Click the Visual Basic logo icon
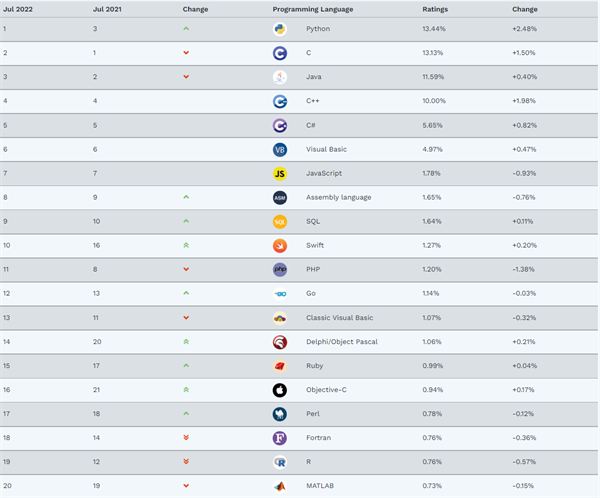This screenshot has width=600, height=498. pyautogui.click(x=280, y=150)
